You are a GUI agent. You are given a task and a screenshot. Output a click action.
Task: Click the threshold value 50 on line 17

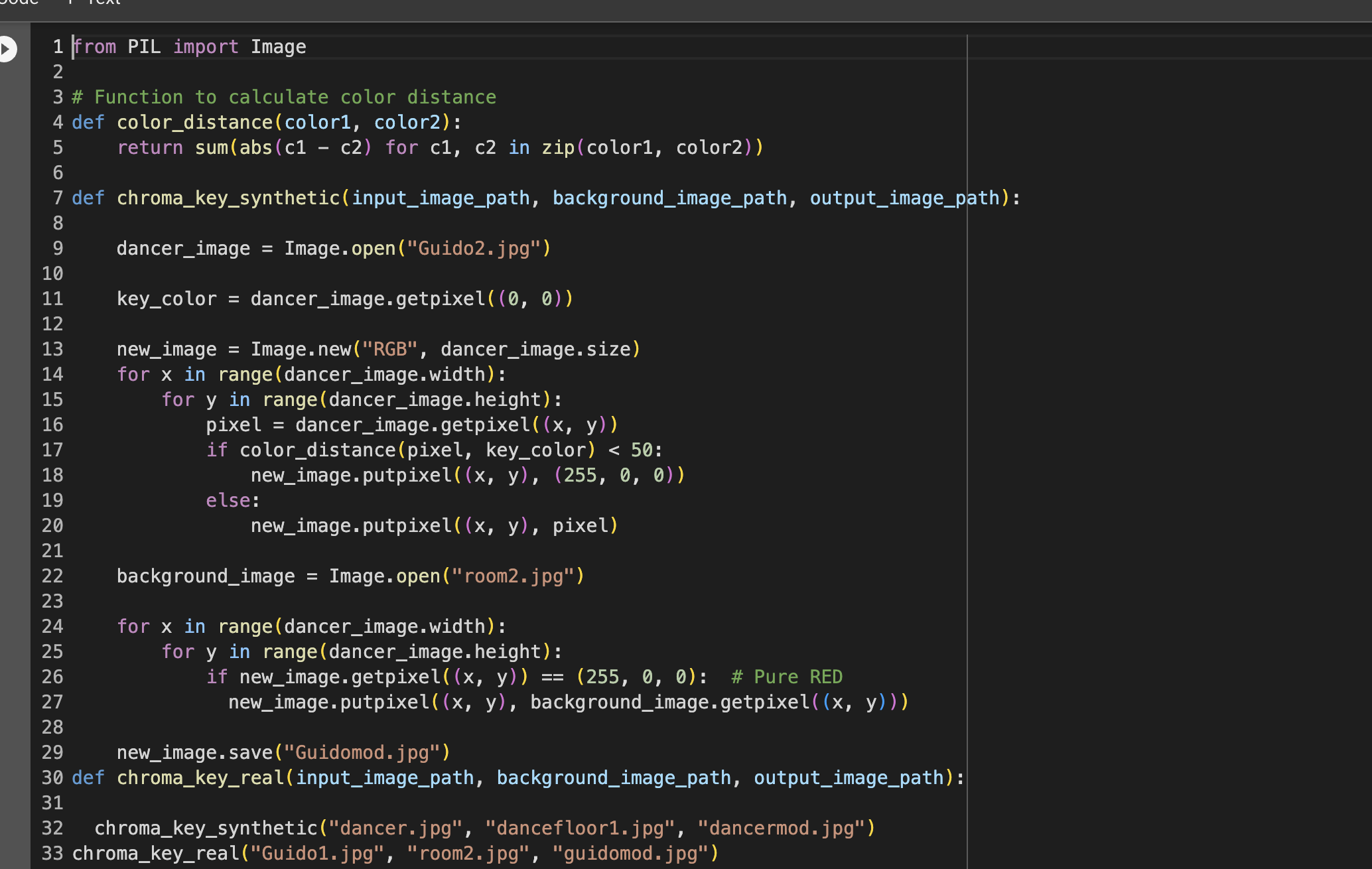(x=642, y=450)
